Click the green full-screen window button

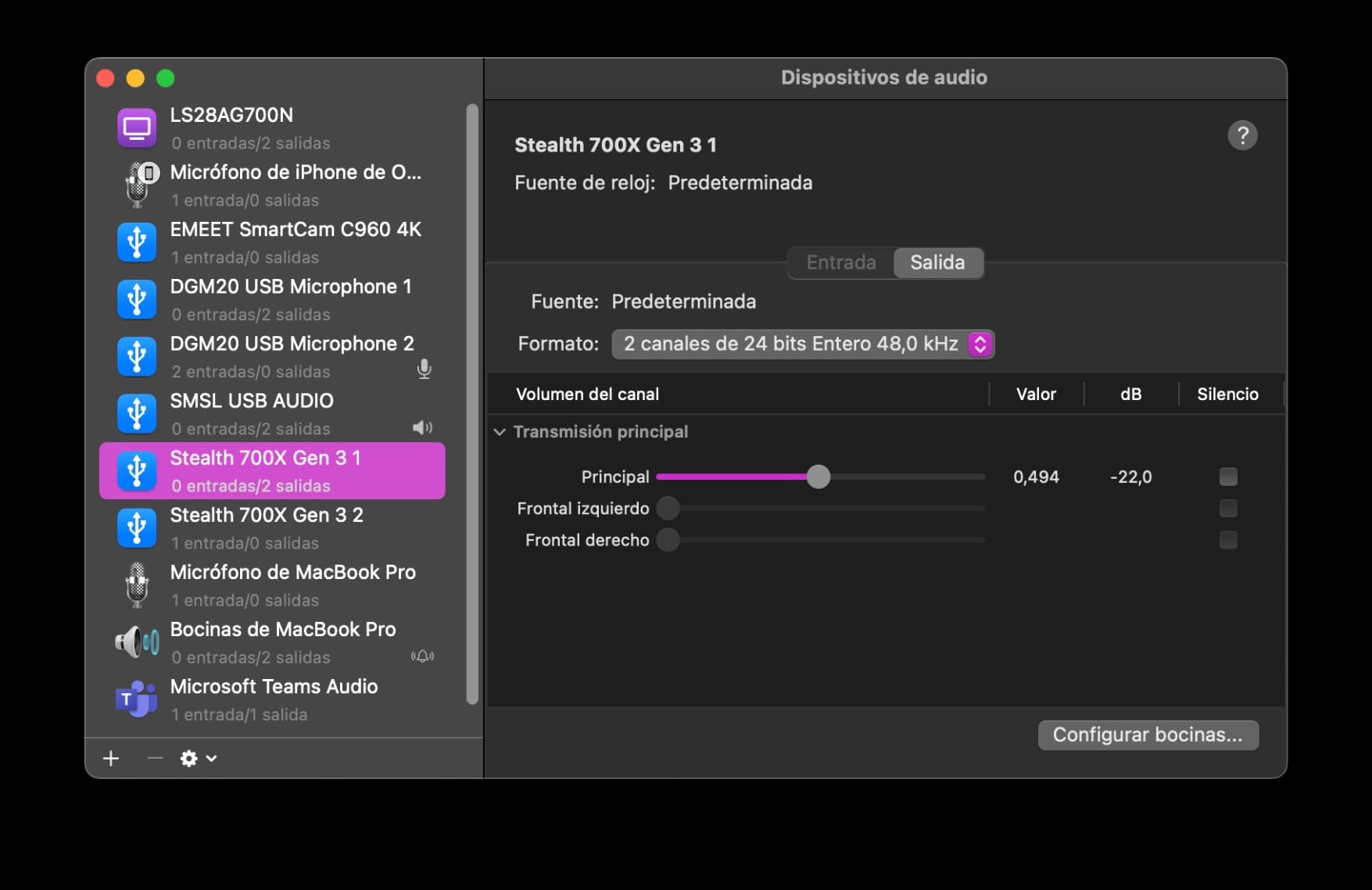tap(165, 78)
